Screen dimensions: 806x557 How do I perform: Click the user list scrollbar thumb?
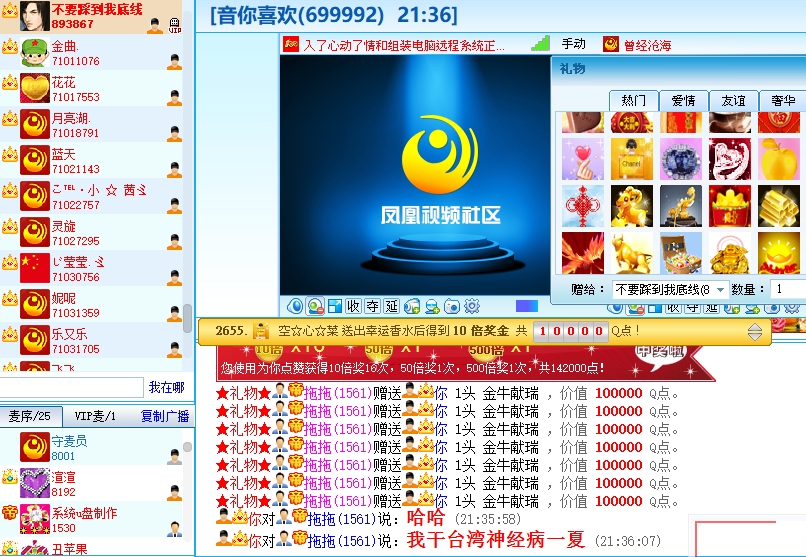188,319
